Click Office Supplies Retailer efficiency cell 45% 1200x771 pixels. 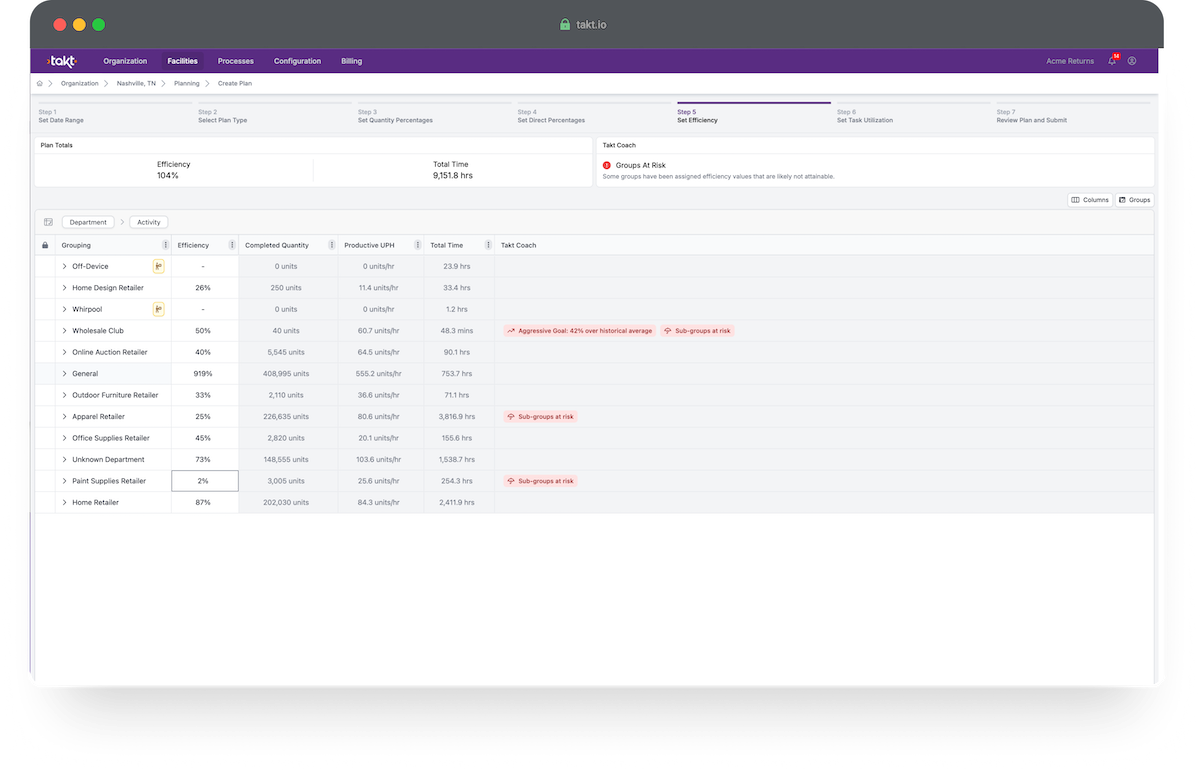click(x=205, y=438)
